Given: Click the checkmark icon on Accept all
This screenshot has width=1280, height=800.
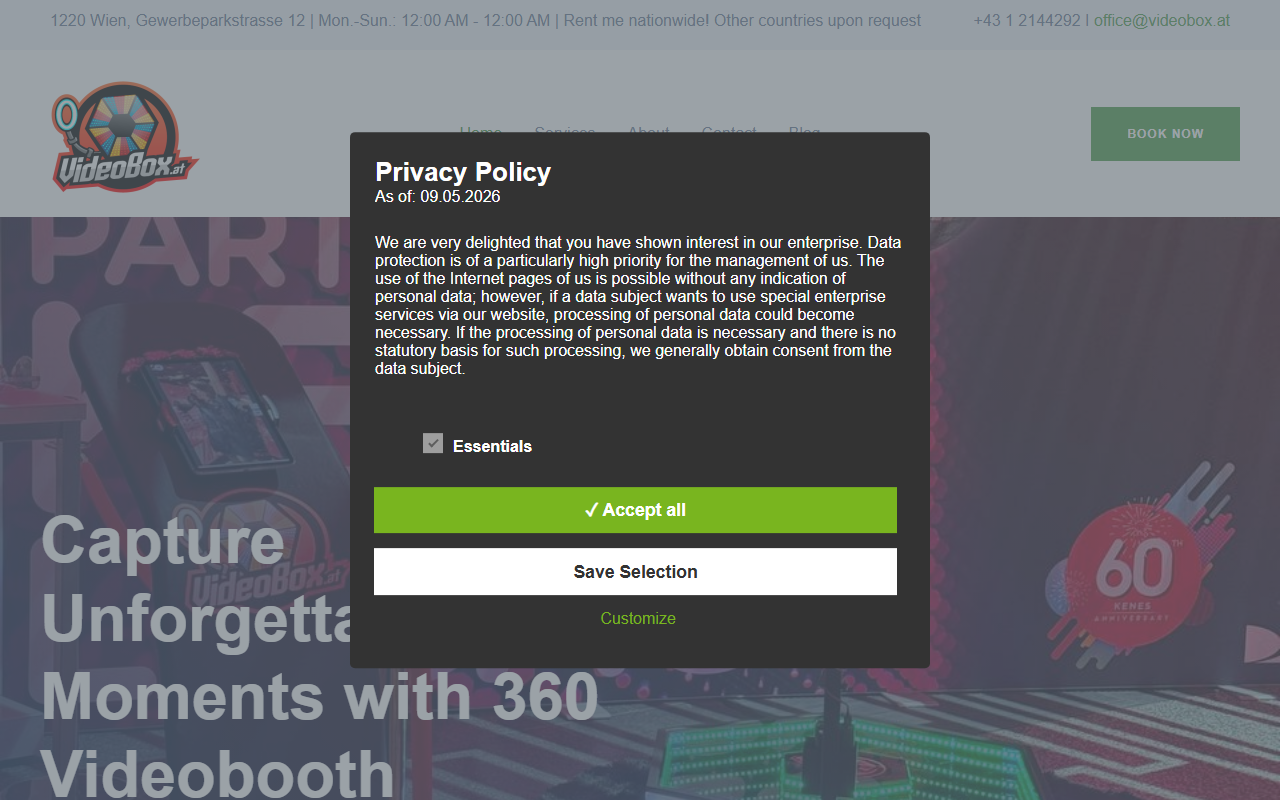Looking at the screenshot, I should [591, 510].
